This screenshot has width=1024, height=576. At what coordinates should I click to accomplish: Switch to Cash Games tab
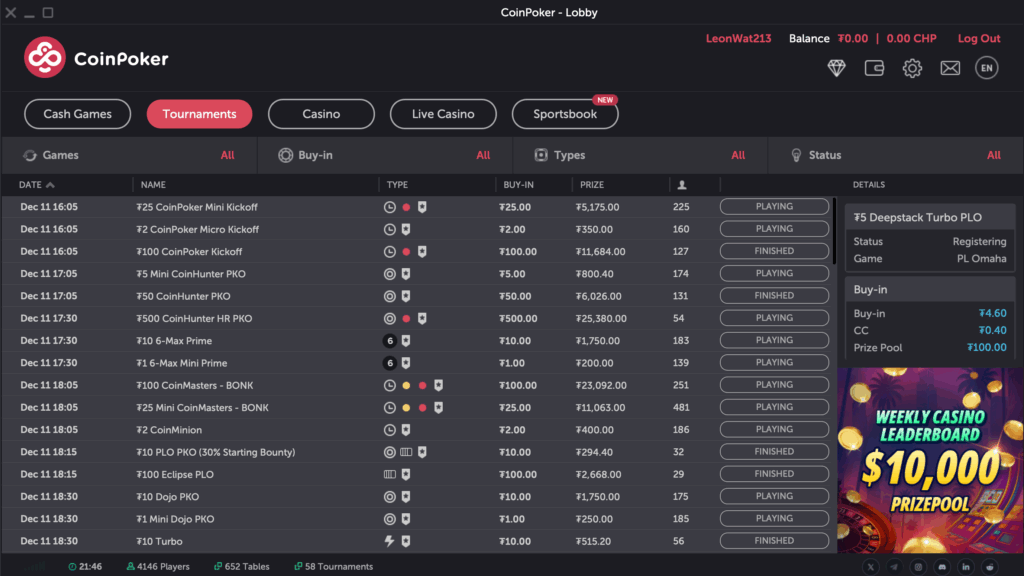(x=78, y=114)
